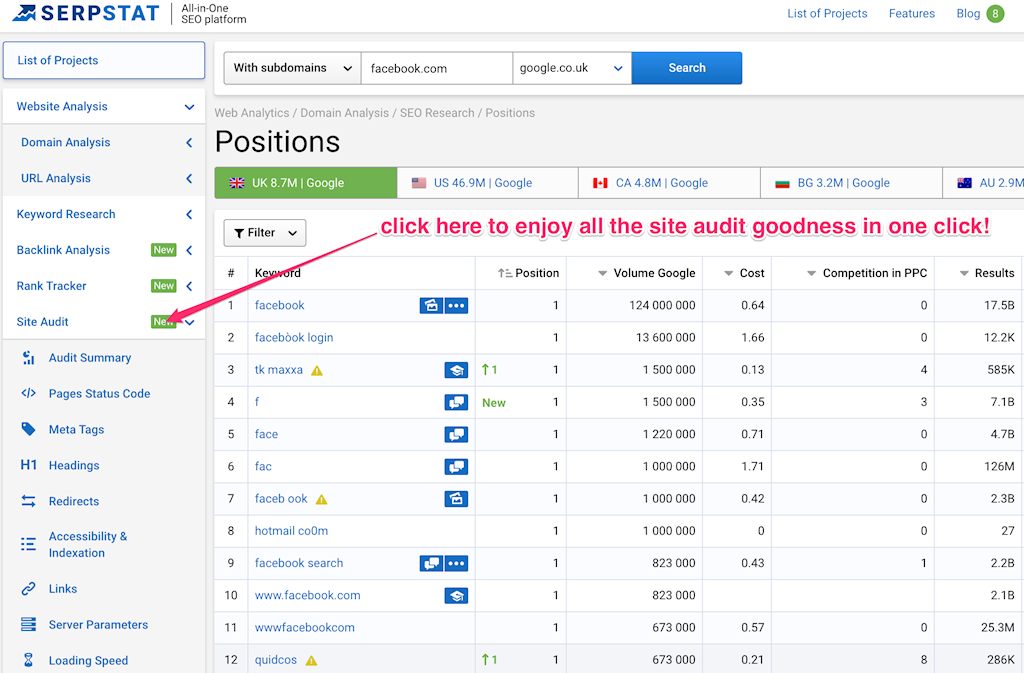Expand the Domain Analysis chevron
Screen dimensions: 1024x673
click(189, 142)
